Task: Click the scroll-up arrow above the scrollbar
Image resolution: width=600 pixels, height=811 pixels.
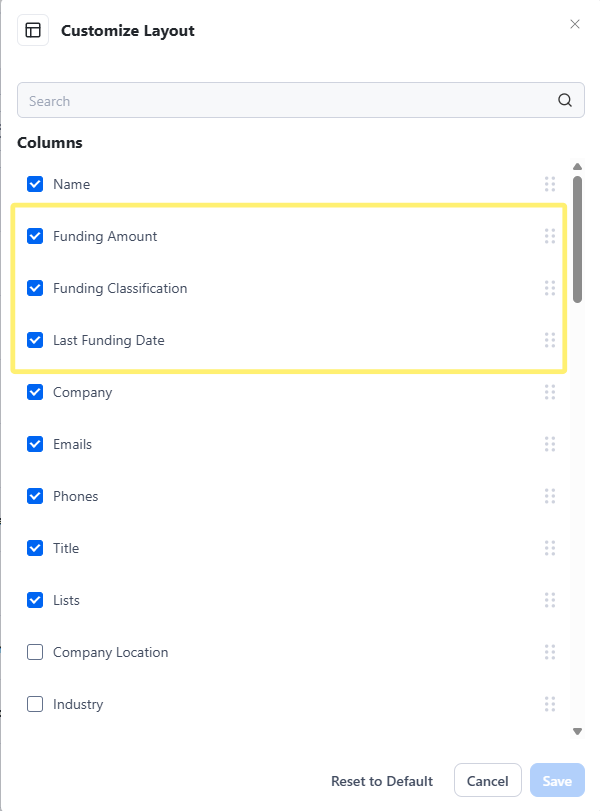Action: click(577, 166)
